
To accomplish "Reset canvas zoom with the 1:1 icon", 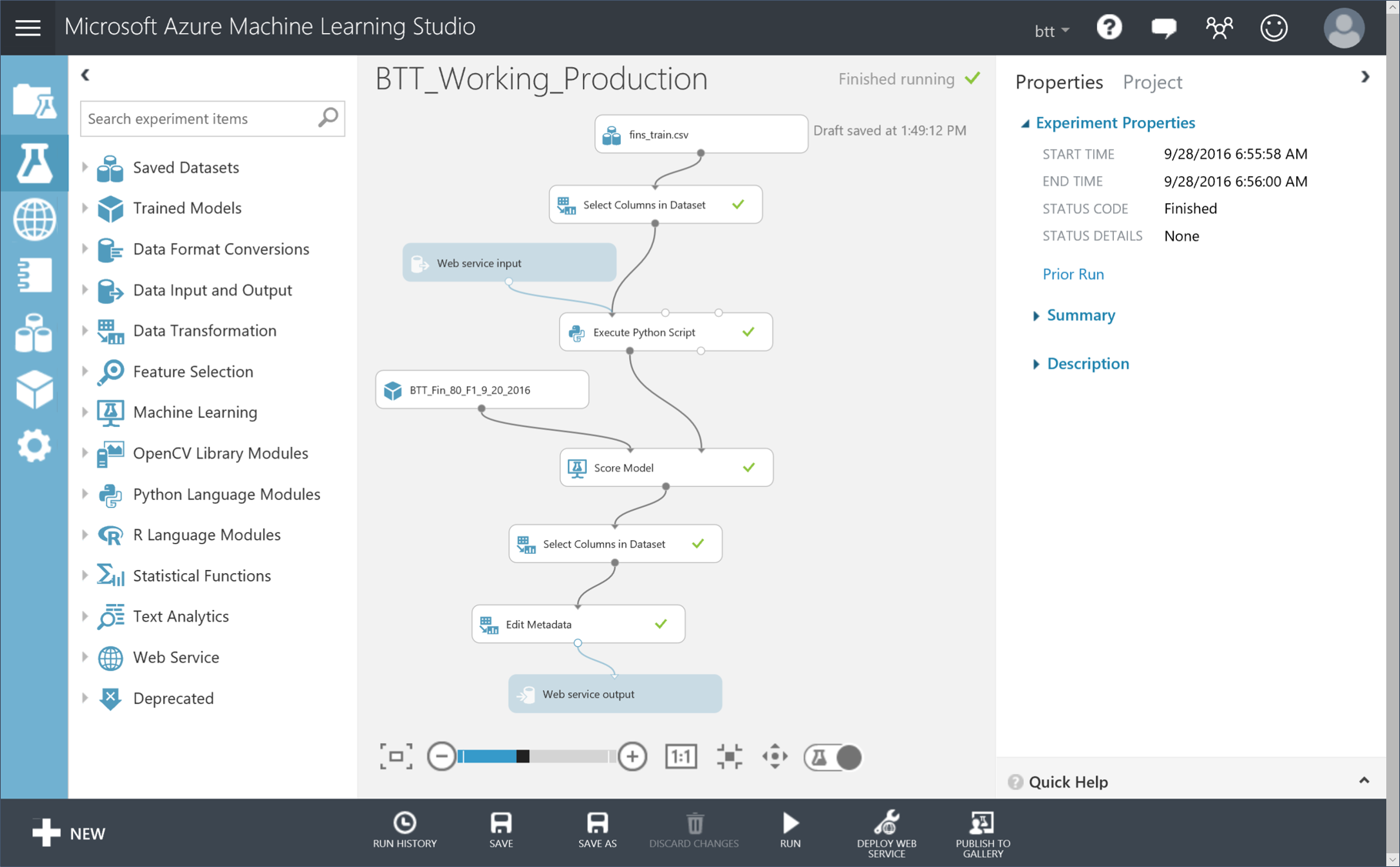I will pos(680,756).
